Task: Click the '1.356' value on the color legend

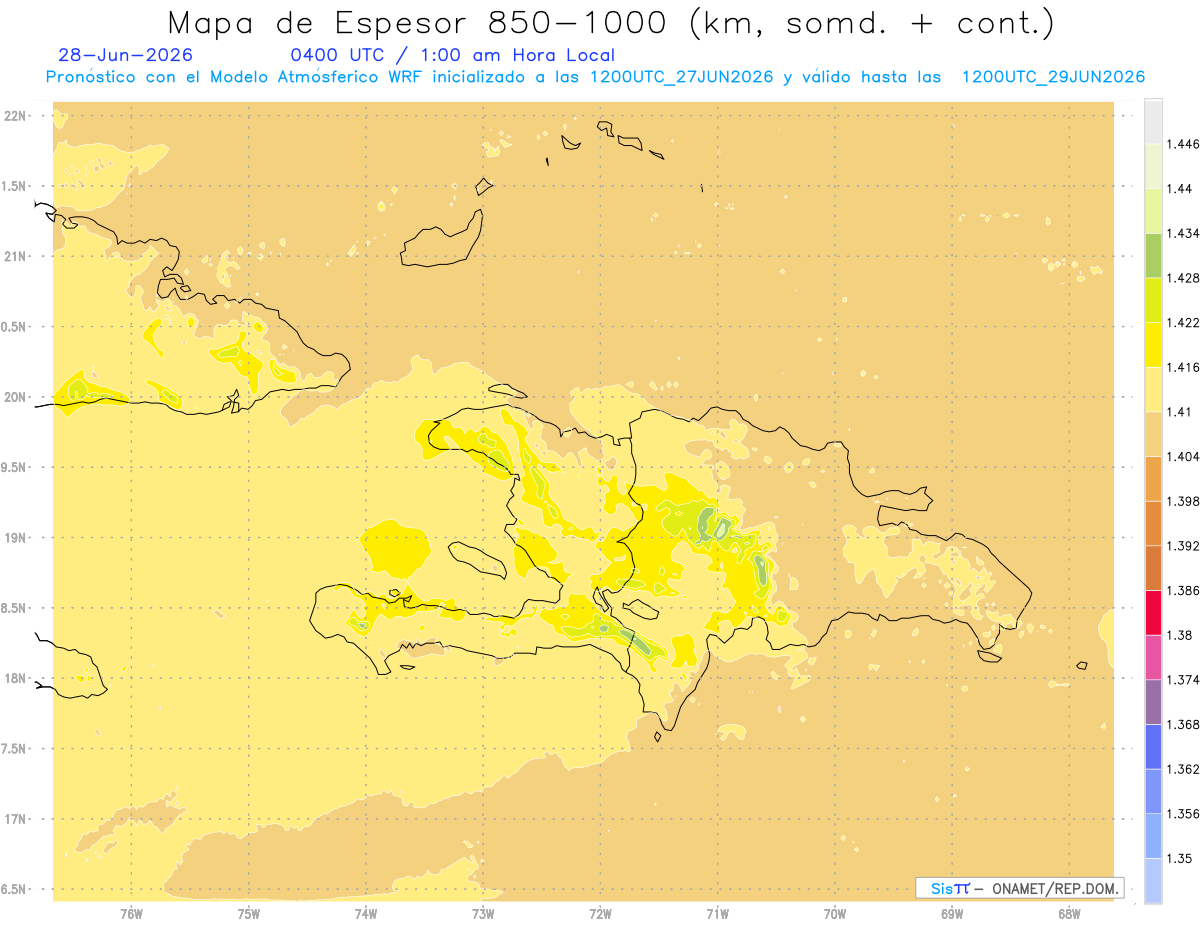Action: point(1184,814)
